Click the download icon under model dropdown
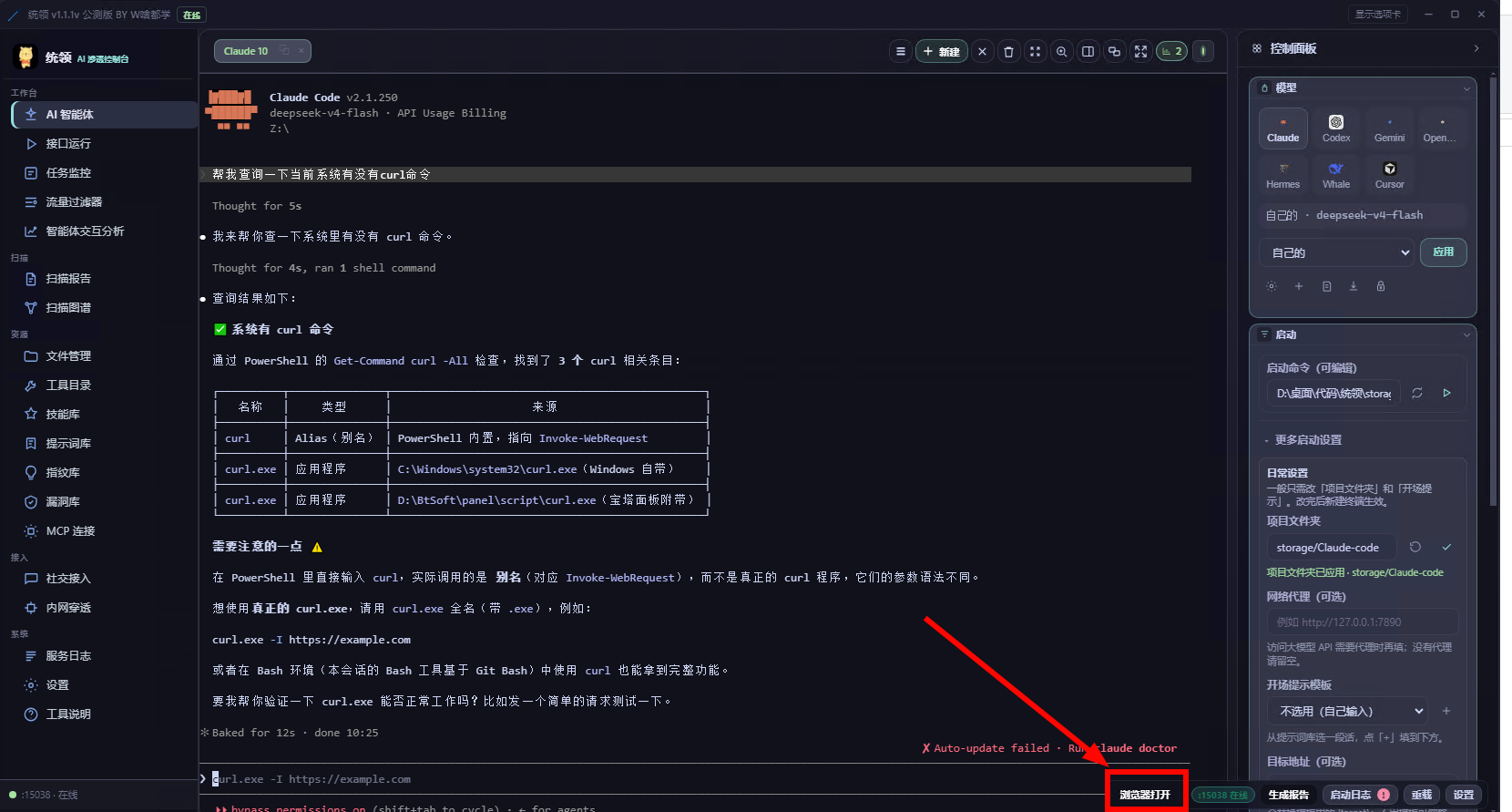 coord(1354,286)
